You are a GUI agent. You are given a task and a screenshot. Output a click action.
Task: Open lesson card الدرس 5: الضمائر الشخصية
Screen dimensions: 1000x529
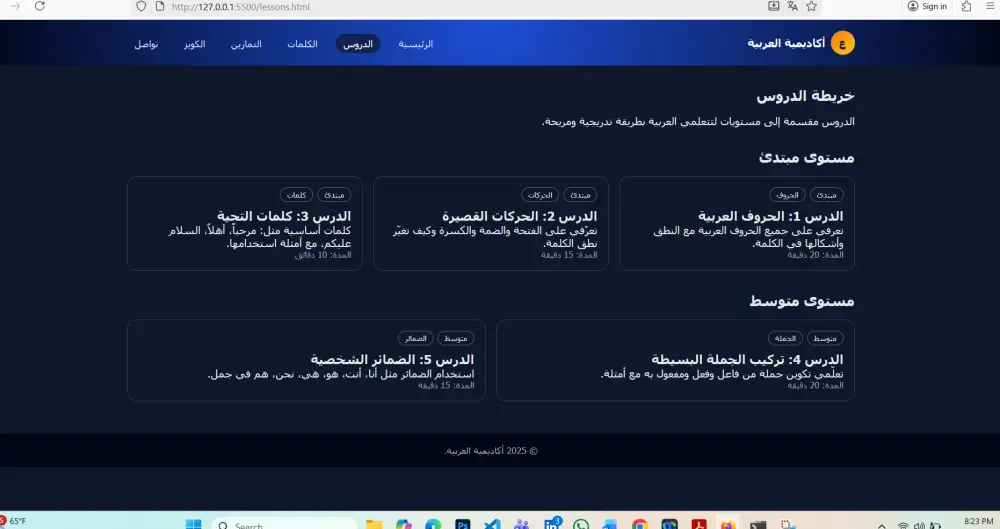click(x=306, y=361)
